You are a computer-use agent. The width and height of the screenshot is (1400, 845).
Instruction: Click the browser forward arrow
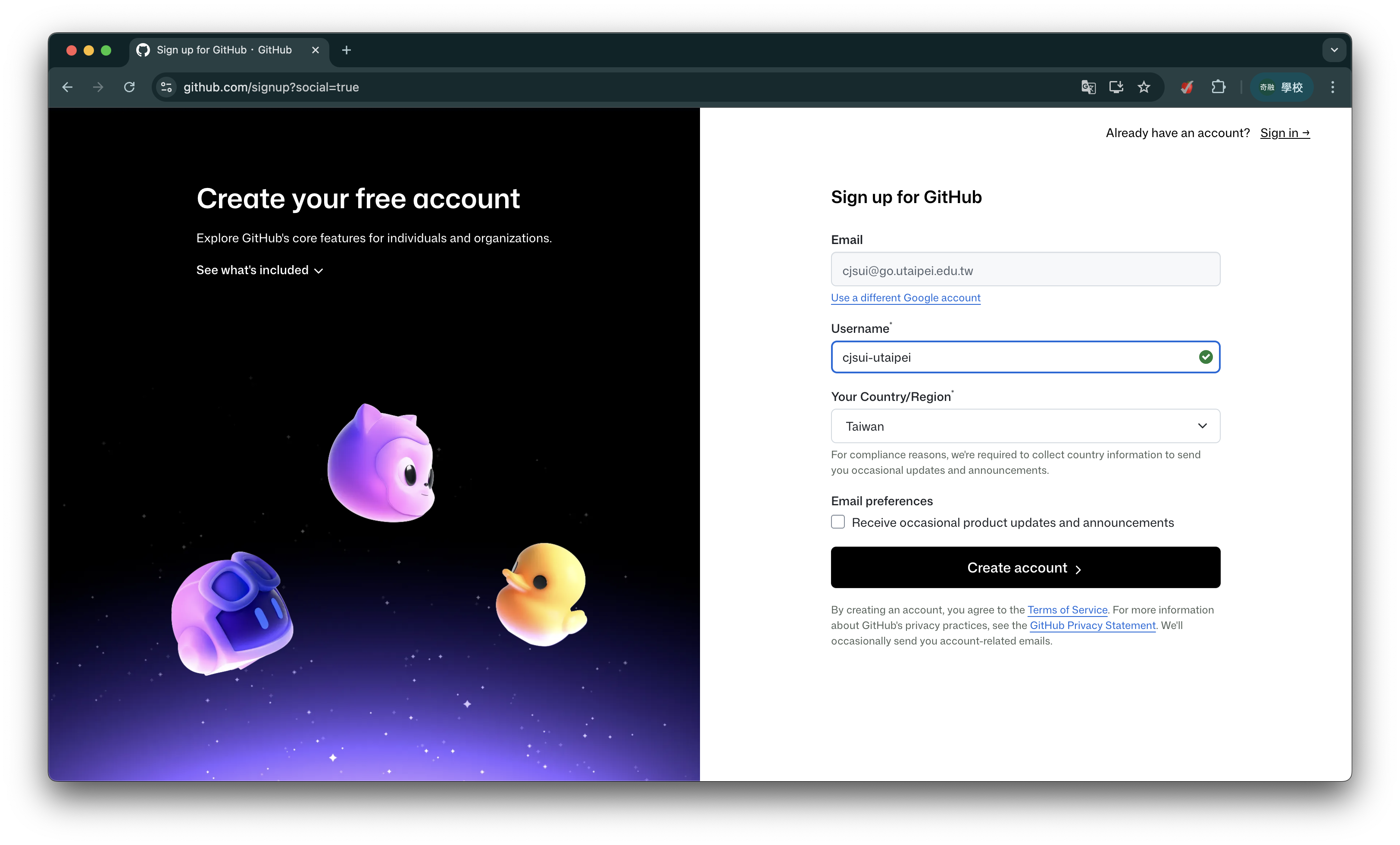[x=98, y=87]
